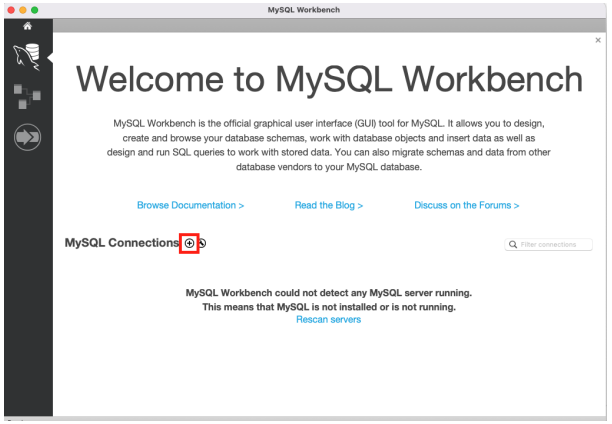Click the MySQL Workbench window title
The width and height of the screenshot is (612, 424).
click(x=304, y=10)
